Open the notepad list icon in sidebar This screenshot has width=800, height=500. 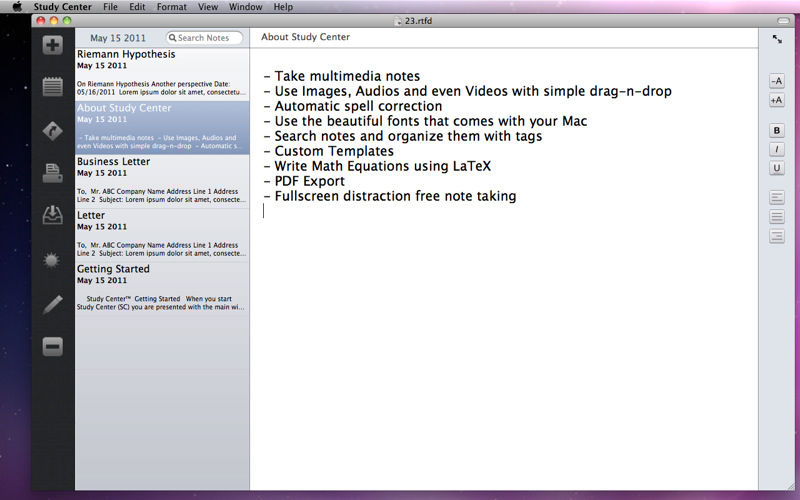(x=53, y=87)
